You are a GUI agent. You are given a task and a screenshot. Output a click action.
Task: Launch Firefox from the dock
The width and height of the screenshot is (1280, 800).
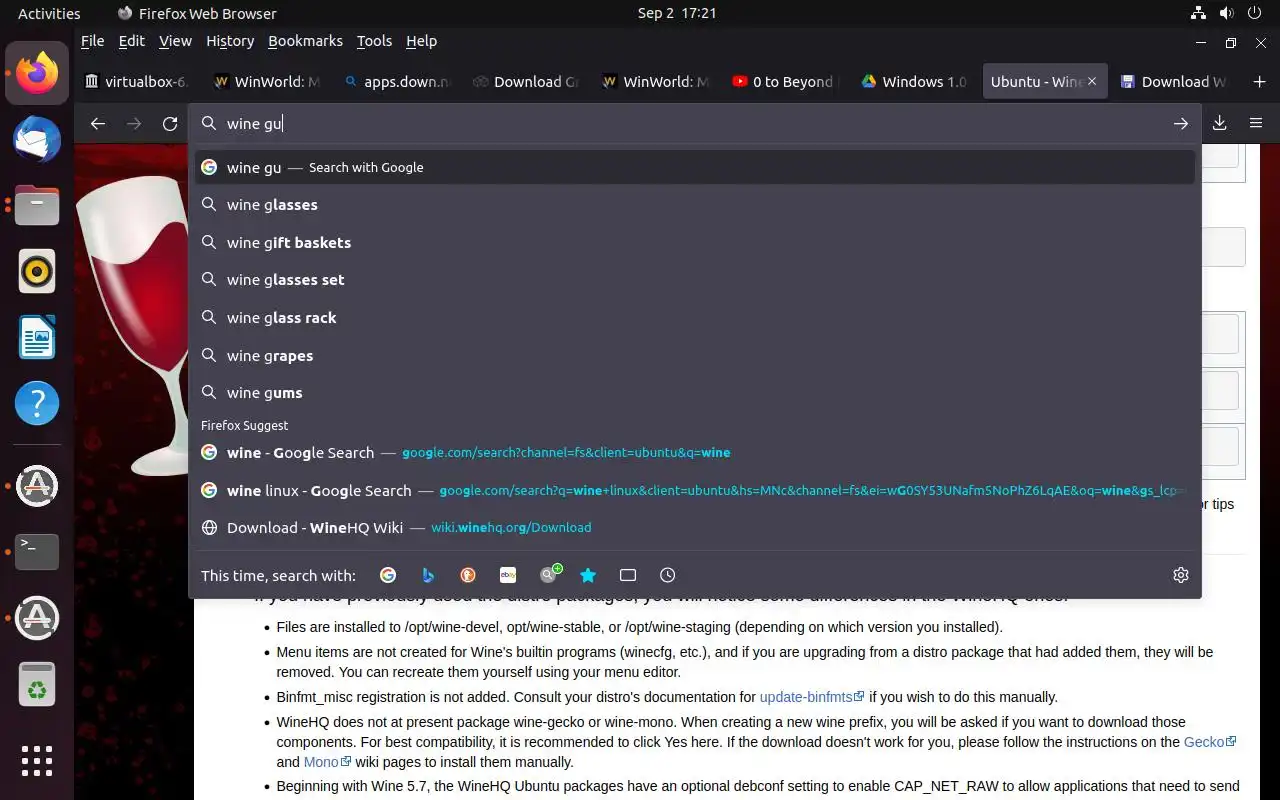(x=37, y=74)
